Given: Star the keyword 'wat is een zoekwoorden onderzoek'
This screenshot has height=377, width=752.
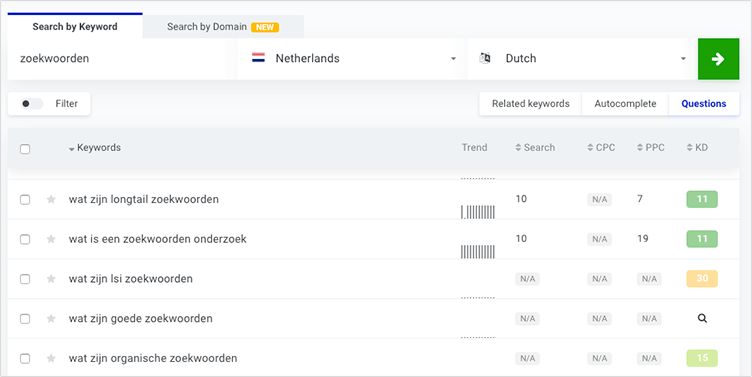Looking at the screenshot, I should tap(51, 239).
